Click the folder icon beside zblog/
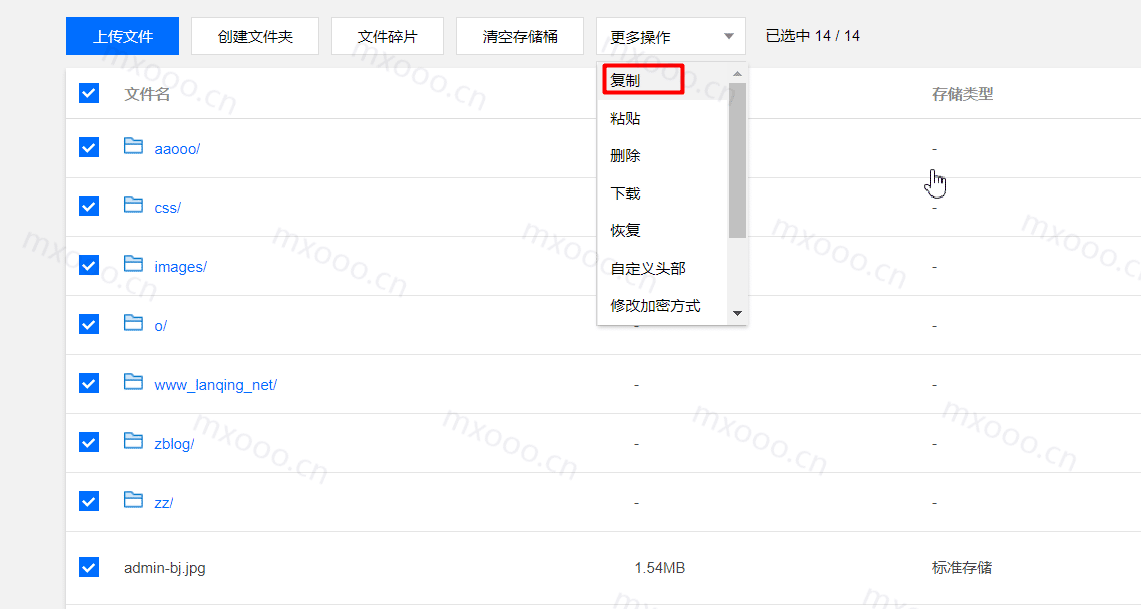 pos(134,442)
